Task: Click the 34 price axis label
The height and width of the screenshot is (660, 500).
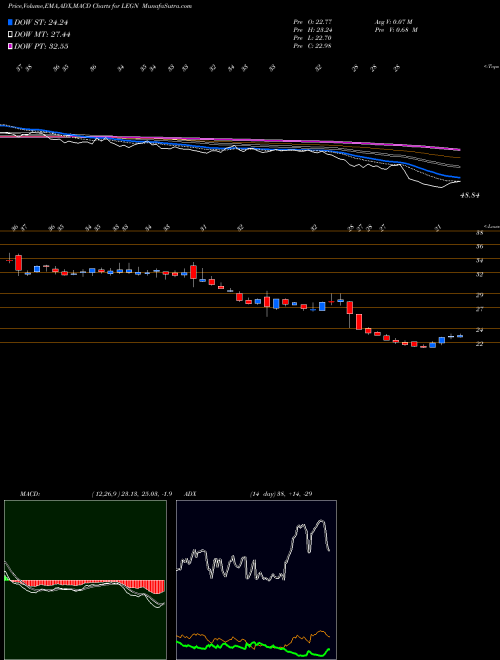Action: tap(479, 261)
